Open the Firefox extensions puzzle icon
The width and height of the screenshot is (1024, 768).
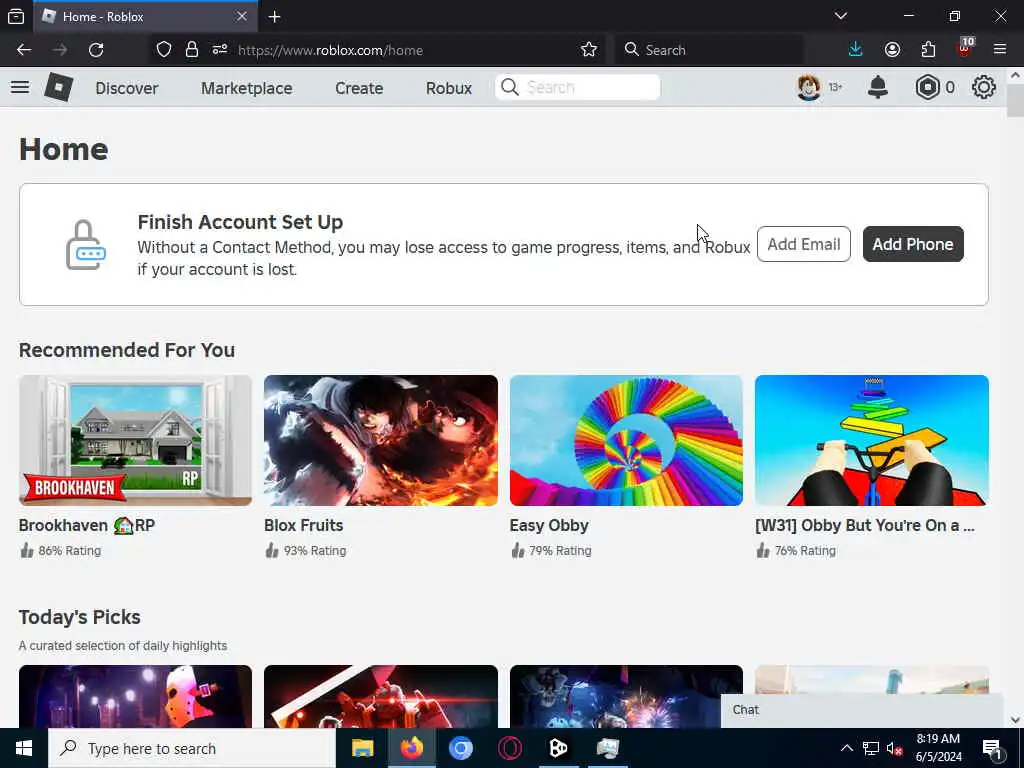click(x=928, y=50)
